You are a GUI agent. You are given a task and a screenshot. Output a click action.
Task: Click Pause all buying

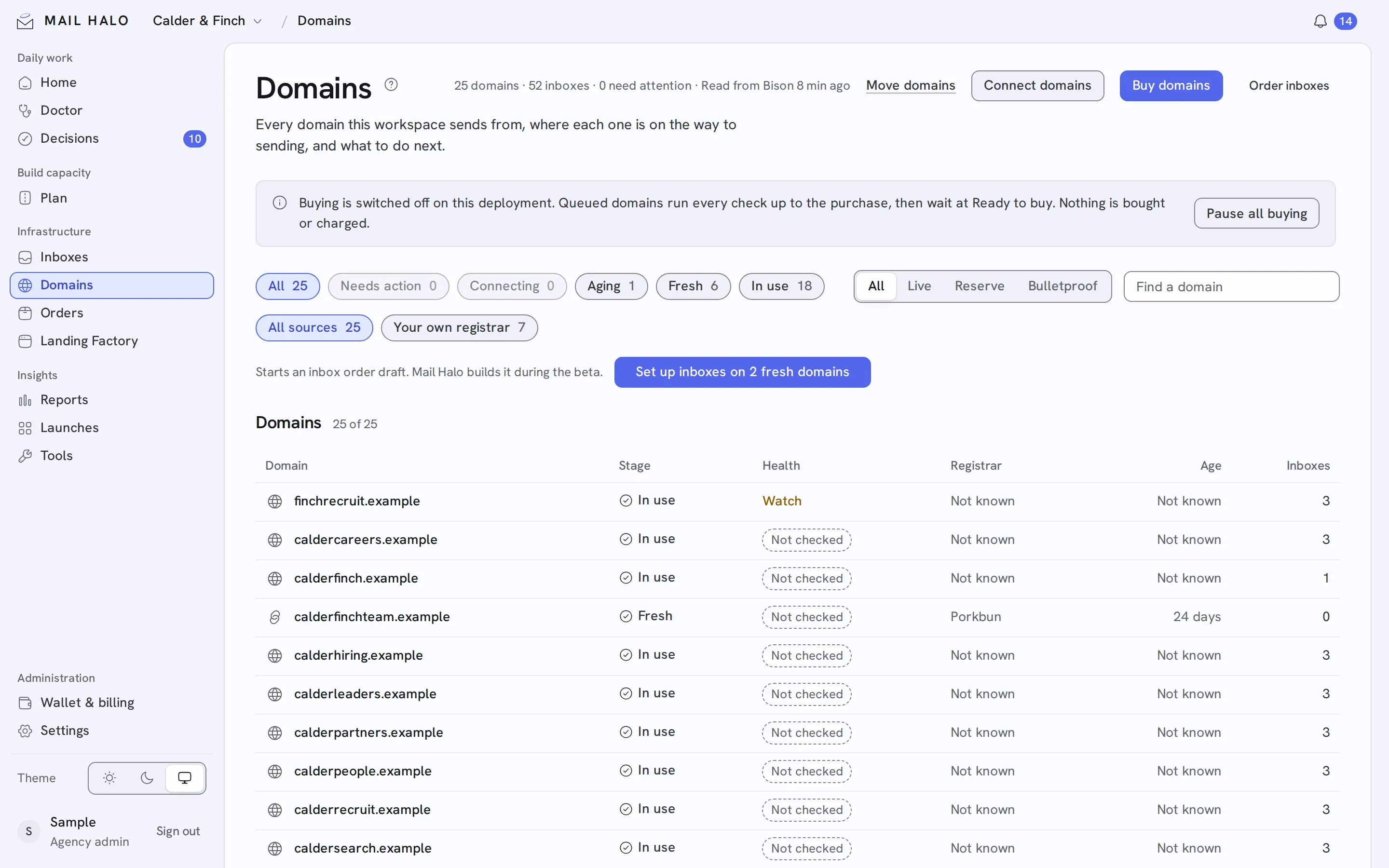pyautogui.click(x=1256, y=214)
